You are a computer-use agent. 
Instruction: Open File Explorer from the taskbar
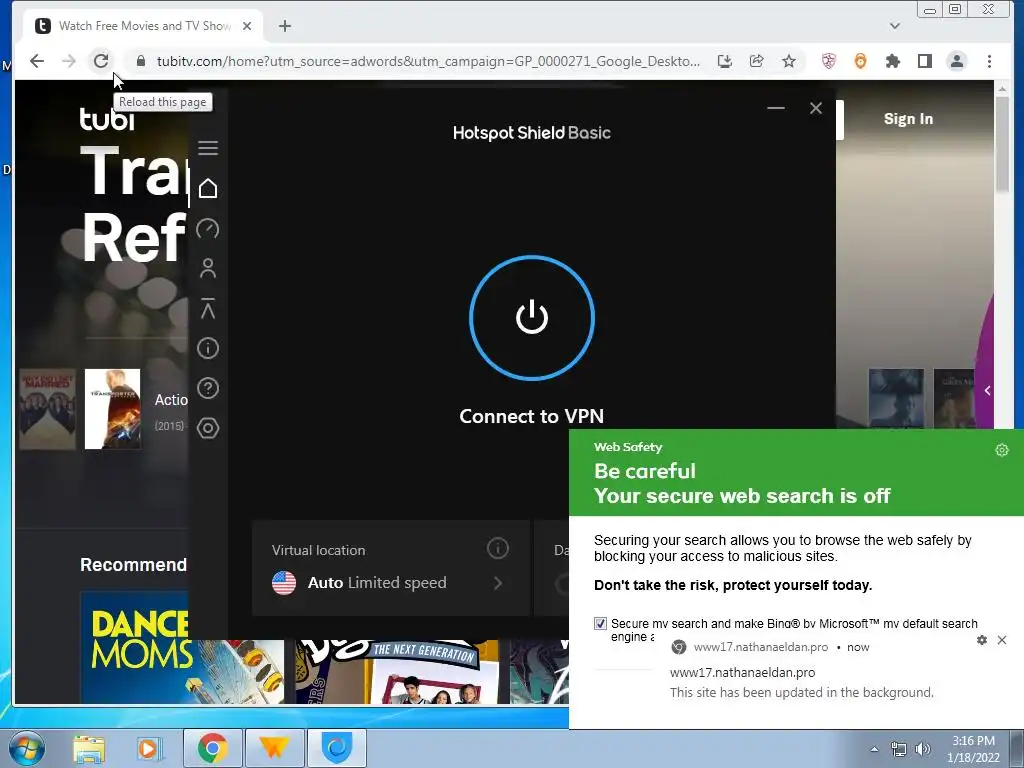(x=89, y=748)
